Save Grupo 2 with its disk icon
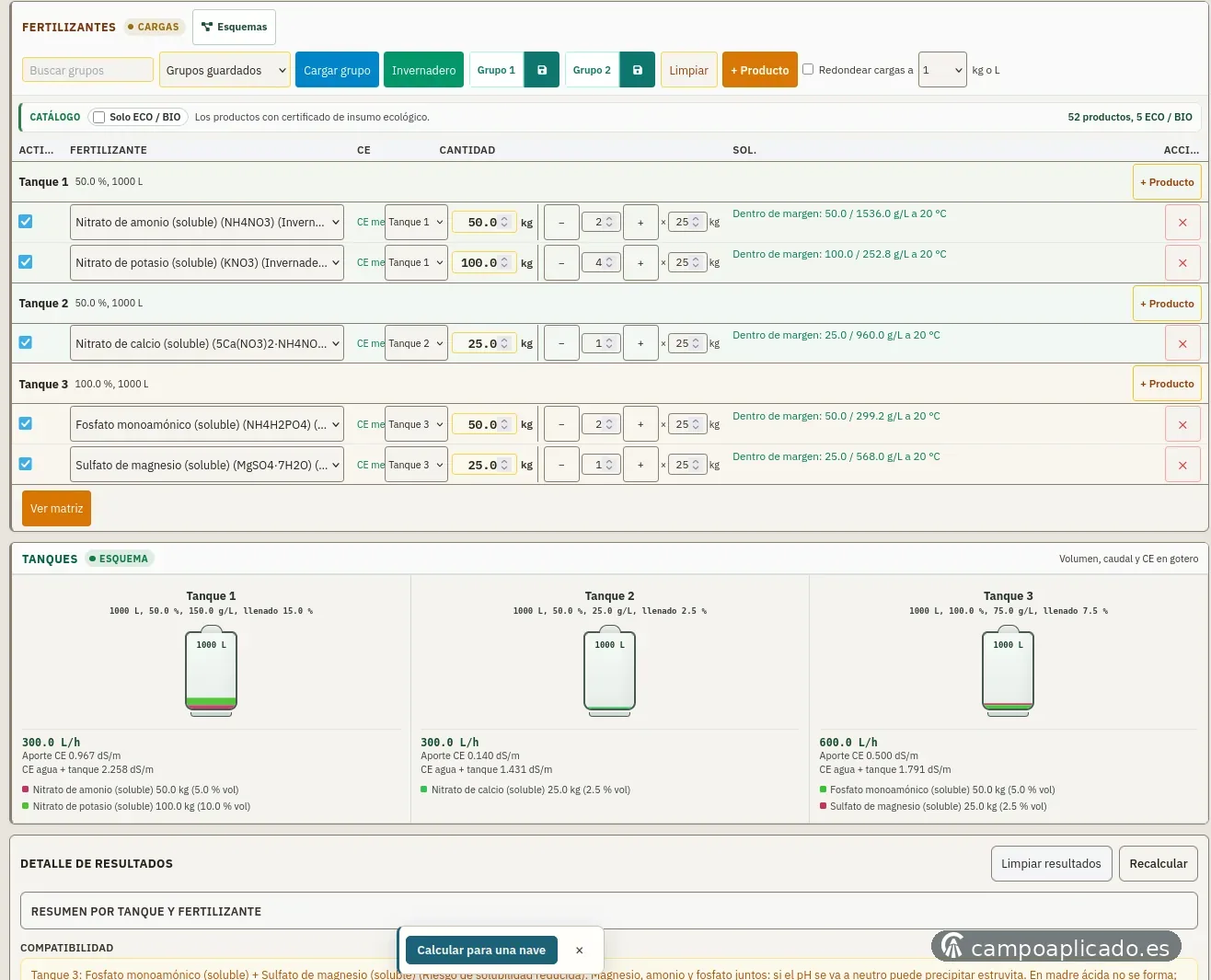This screenshot has height=980, width=1211. pyautogui.click(x=638, y=70)
